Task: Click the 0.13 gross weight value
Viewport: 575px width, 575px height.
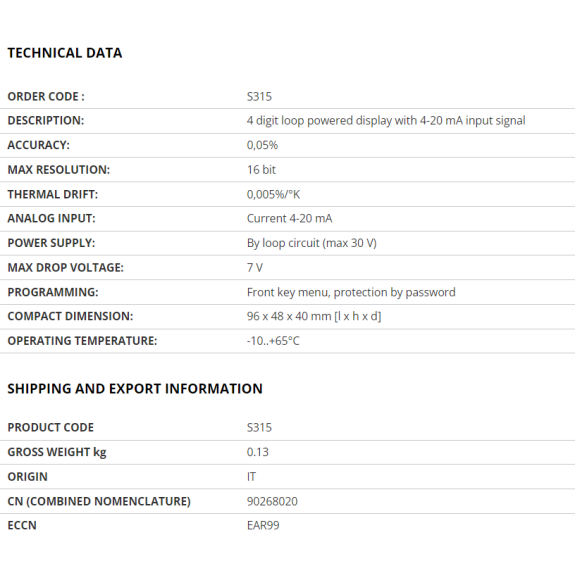Action: point(257,452)
